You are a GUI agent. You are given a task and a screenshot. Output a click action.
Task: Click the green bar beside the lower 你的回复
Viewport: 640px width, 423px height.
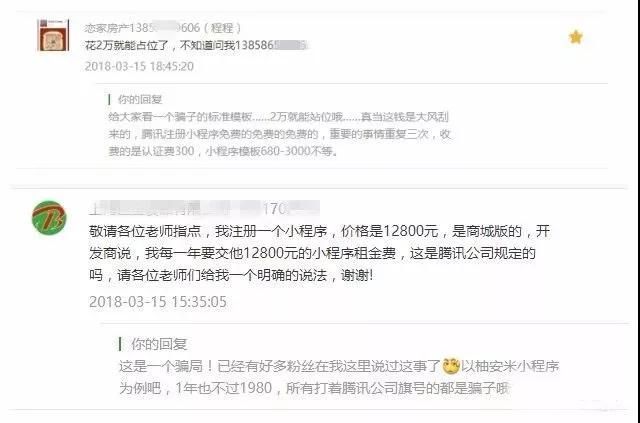(120, 344)
